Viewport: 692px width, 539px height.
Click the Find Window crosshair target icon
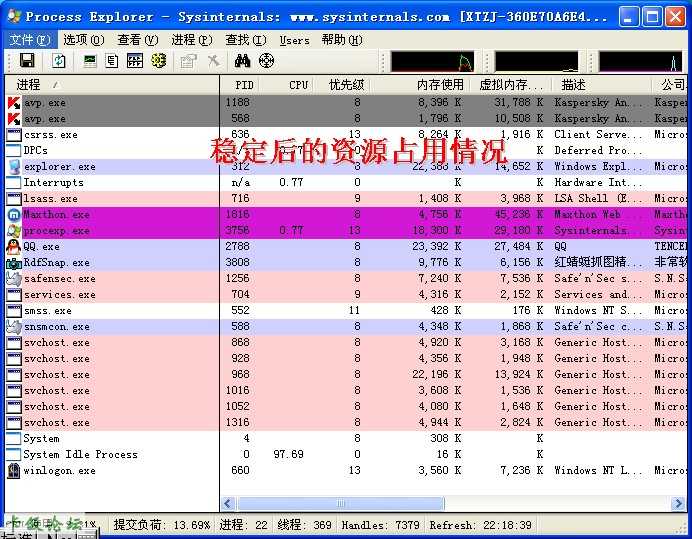tap(266, 60)
